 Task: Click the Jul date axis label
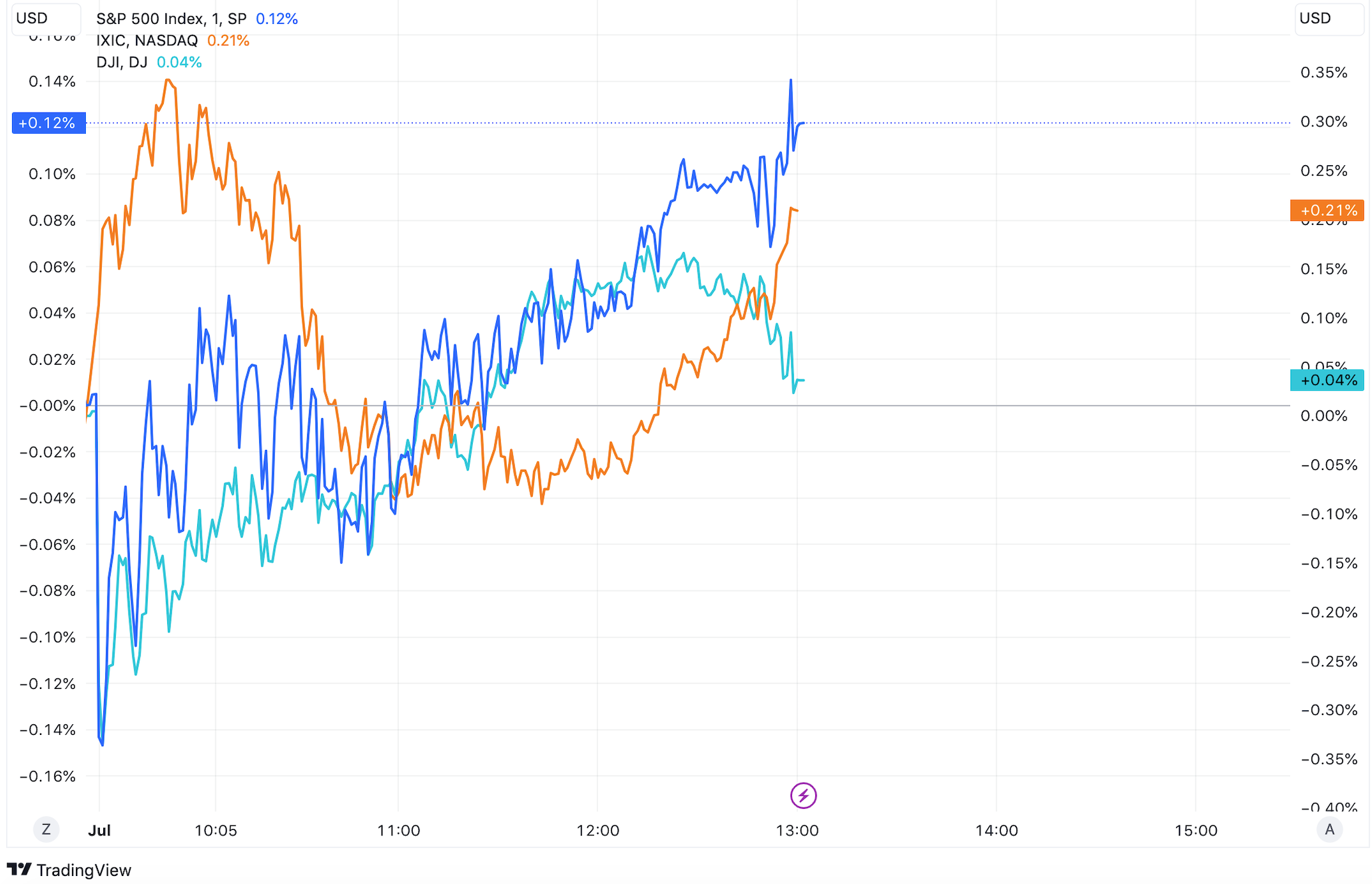(99, 830)
